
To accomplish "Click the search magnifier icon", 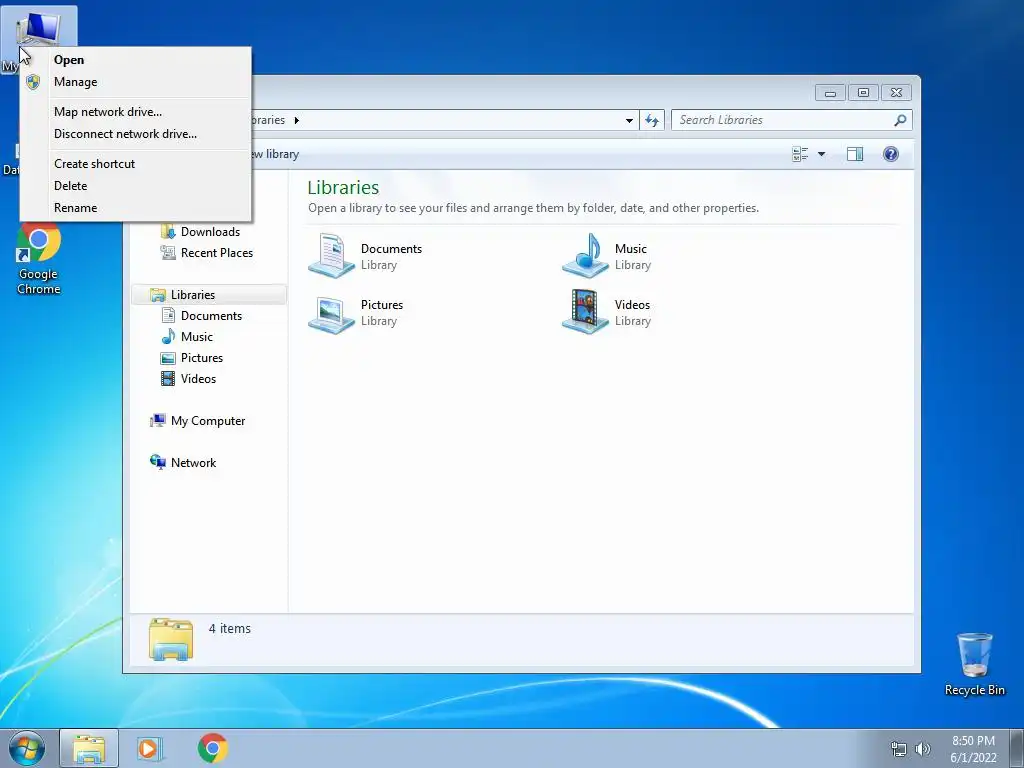I will tap(900, 120).
